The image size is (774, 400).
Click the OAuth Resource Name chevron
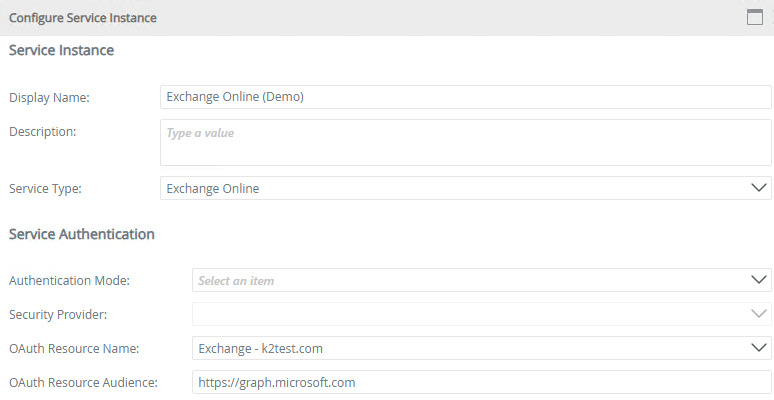coord(757,348)
